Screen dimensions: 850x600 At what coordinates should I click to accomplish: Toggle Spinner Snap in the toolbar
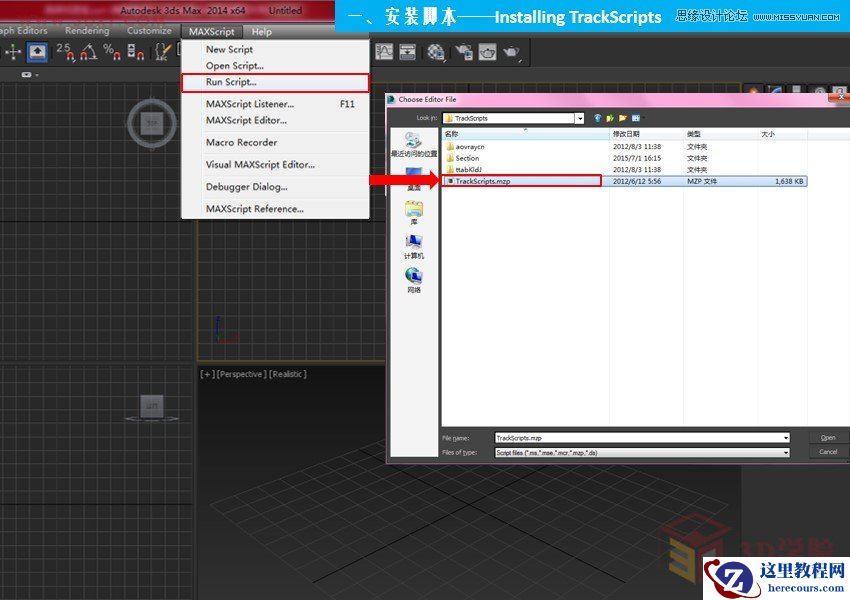pyautogui.click(x=136, y=52)
